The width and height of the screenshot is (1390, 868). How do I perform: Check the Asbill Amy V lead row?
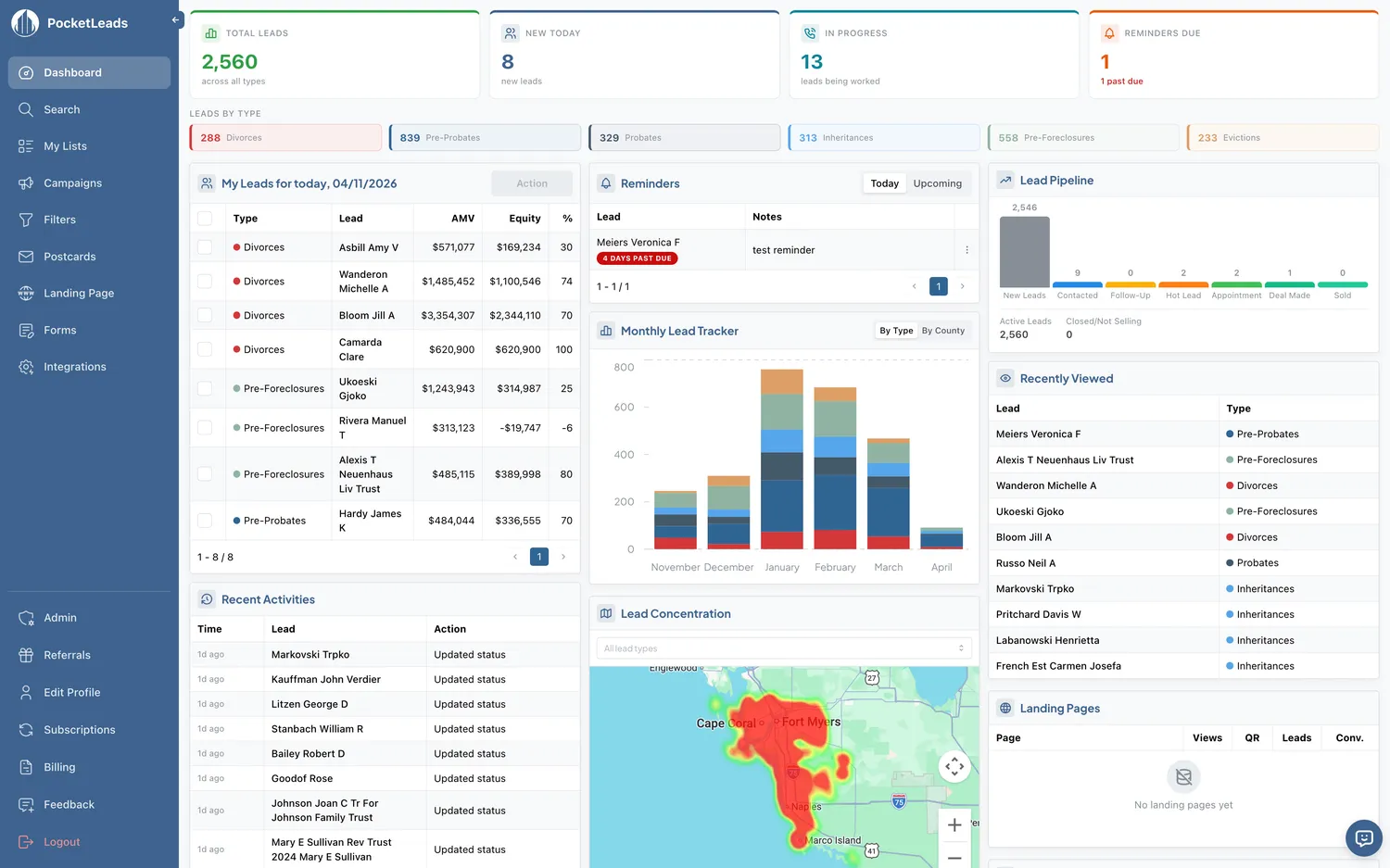pyautogui.click(x=205, y=247)
